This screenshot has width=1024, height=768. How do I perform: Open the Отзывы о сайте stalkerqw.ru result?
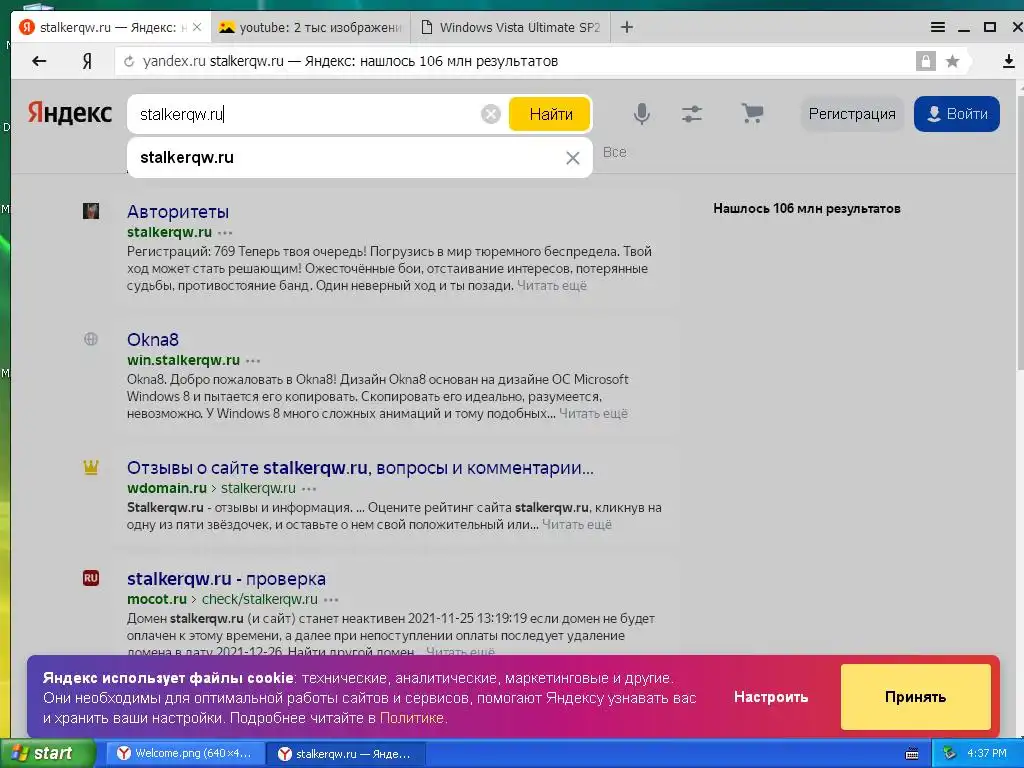coord(360,468)
